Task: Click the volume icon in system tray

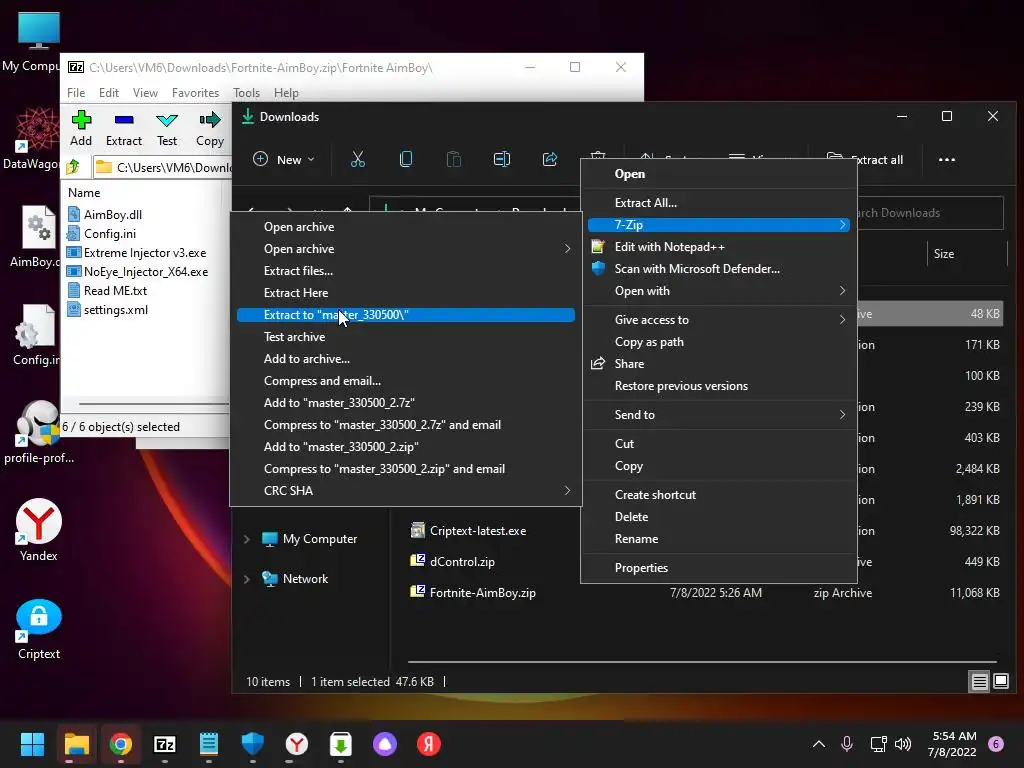Action: coord(903,744)
